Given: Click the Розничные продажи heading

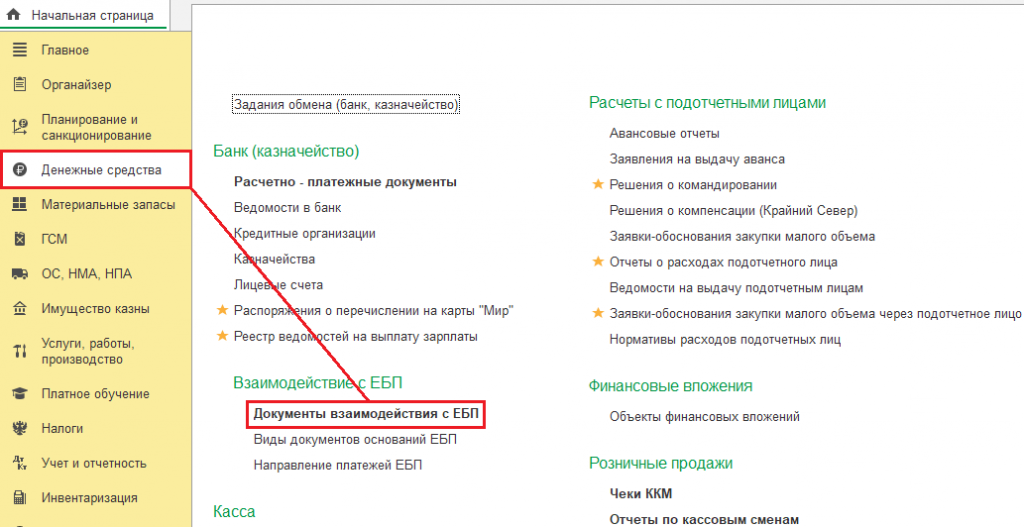Looking at the screenshot, I should click(x=661, y=463).
